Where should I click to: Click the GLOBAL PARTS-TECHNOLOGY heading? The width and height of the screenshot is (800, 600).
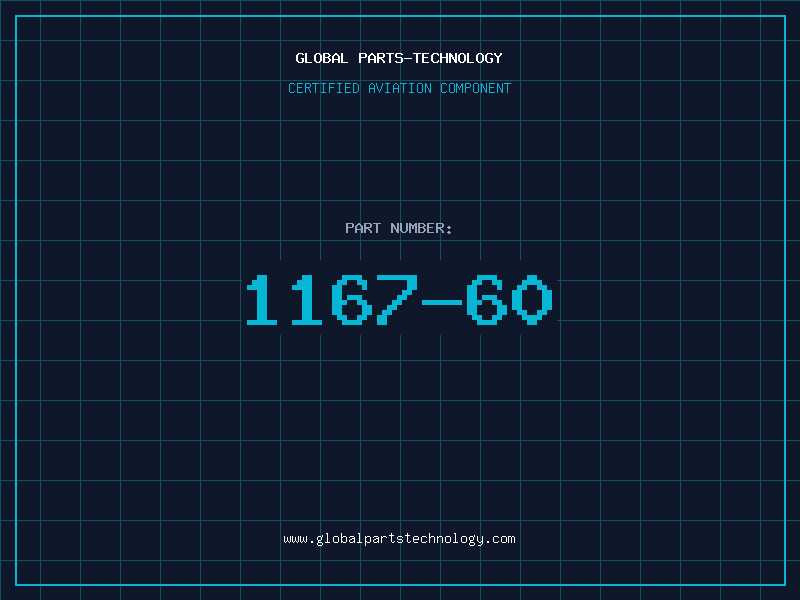point(399,58)
